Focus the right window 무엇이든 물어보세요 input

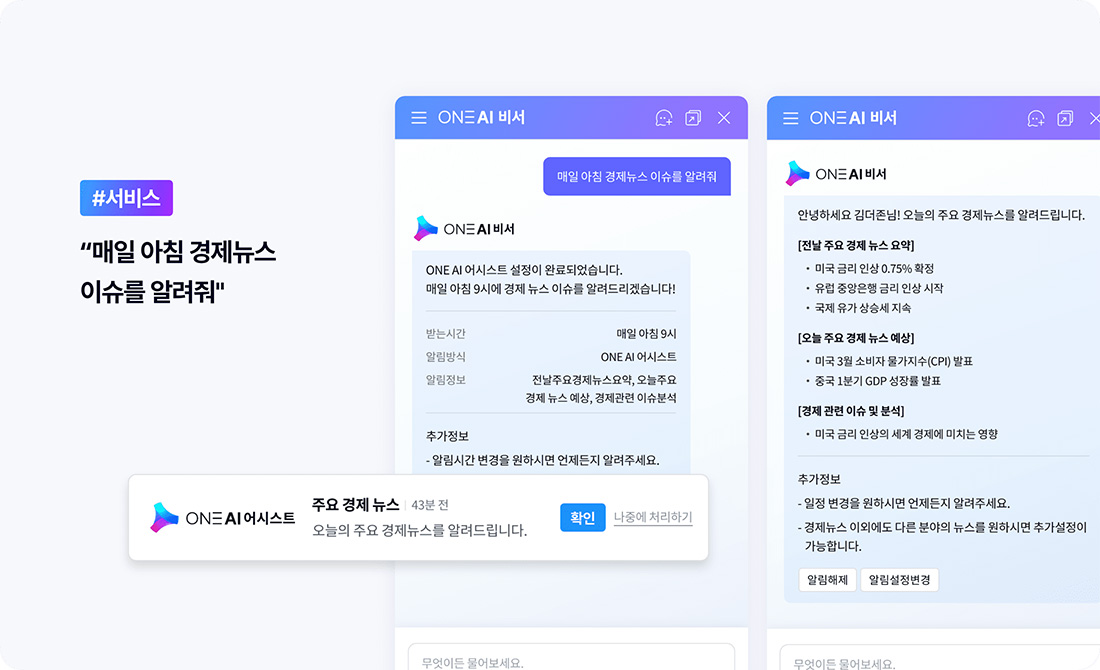[939, 657]
